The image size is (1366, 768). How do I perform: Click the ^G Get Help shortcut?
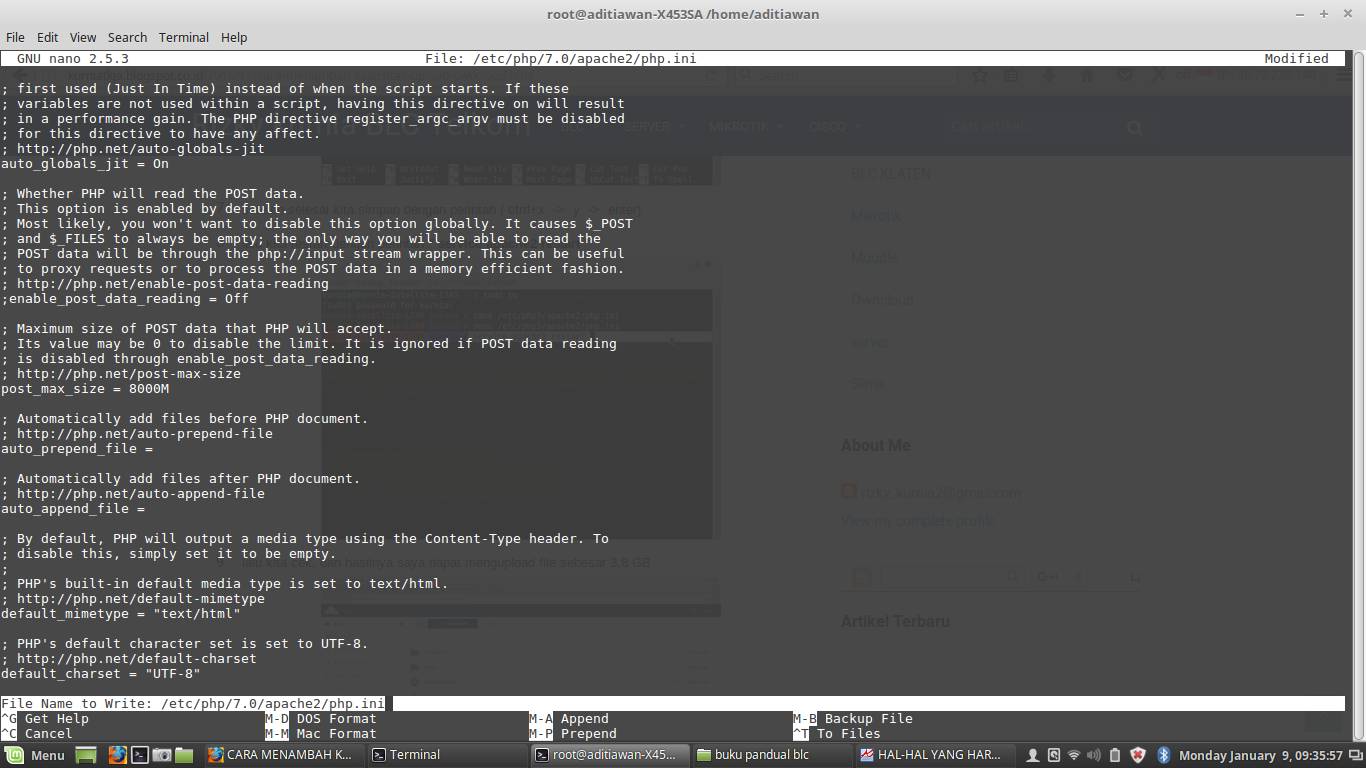(x=45, y=718)
